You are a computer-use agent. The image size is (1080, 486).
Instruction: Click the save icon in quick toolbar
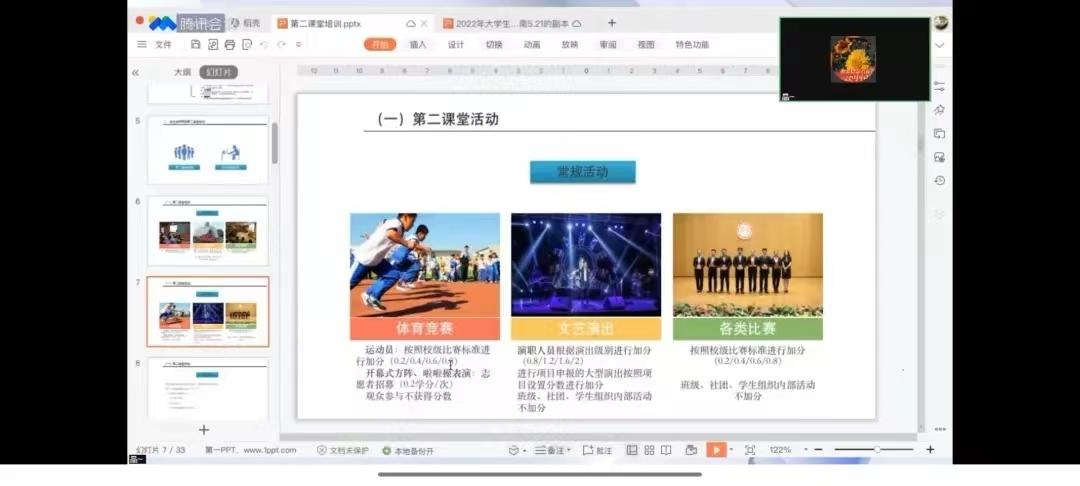196,45
